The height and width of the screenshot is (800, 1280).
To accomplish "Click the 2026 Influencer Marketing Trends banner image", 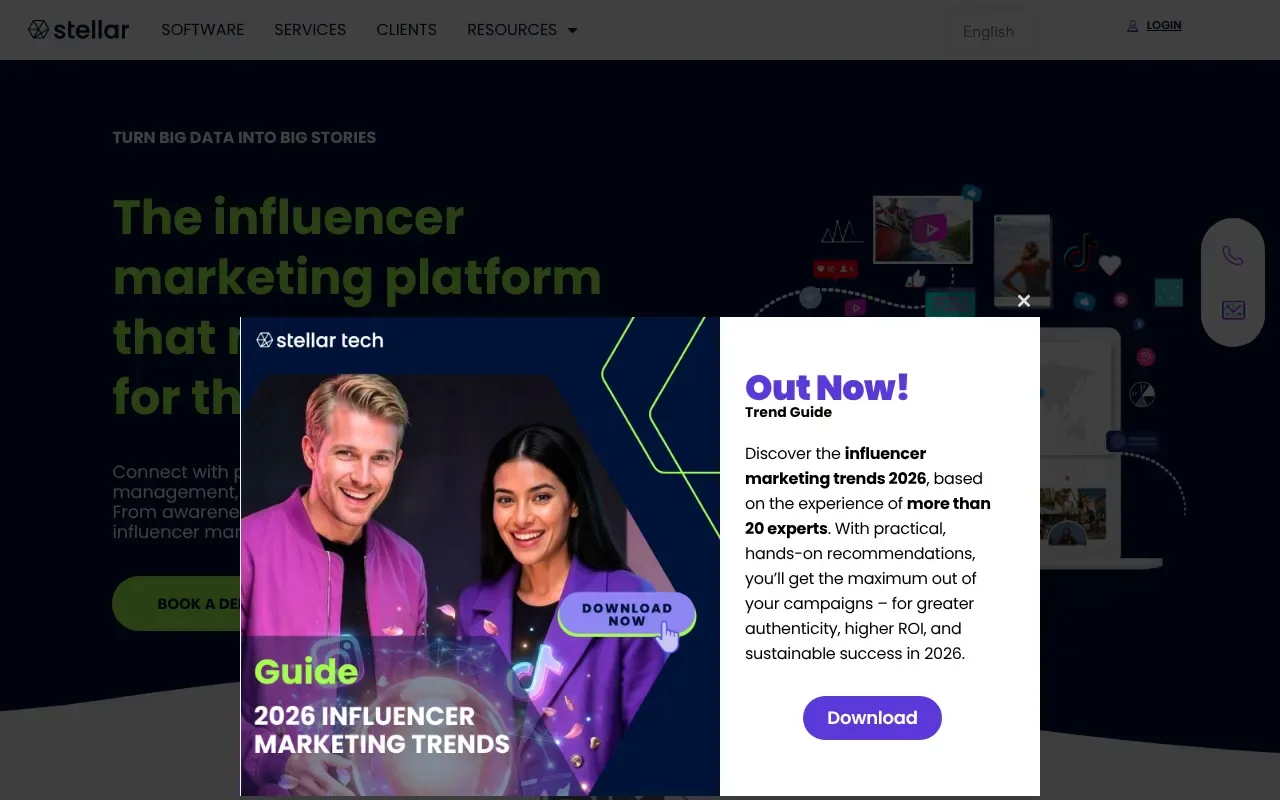I will (x=480, y=556).
